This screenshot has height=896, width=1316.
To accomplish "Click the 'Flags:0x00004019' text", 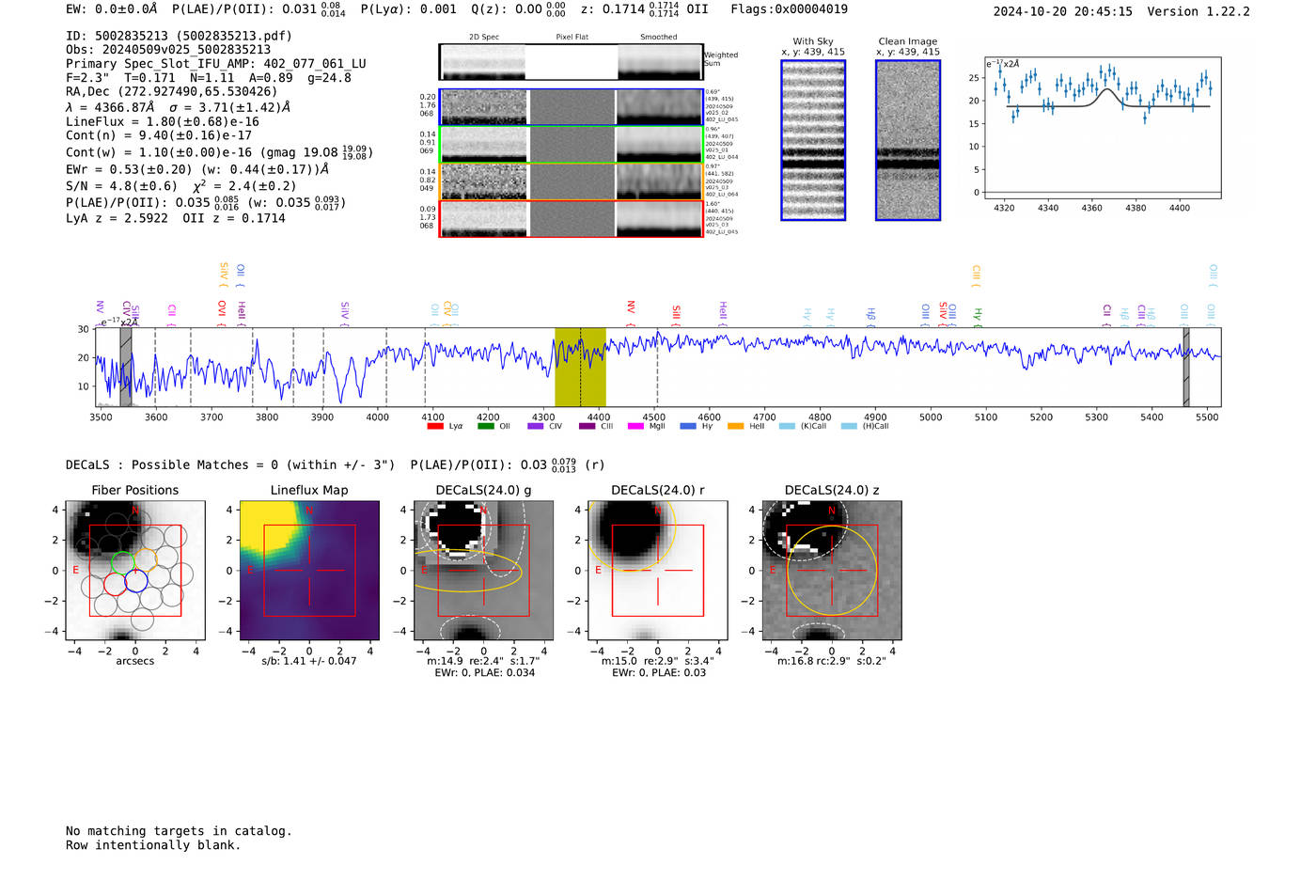I will click(789, 9).
